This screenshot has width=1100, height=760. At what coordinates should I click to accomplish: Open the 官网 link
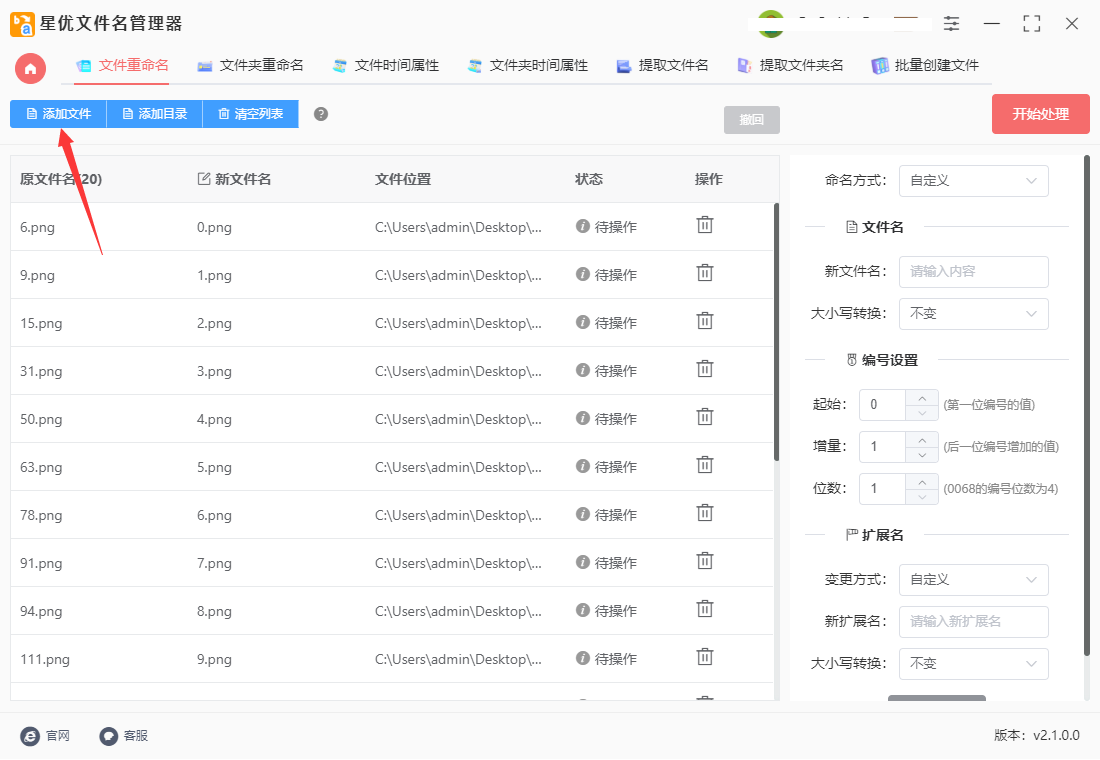tap(46, 736)
